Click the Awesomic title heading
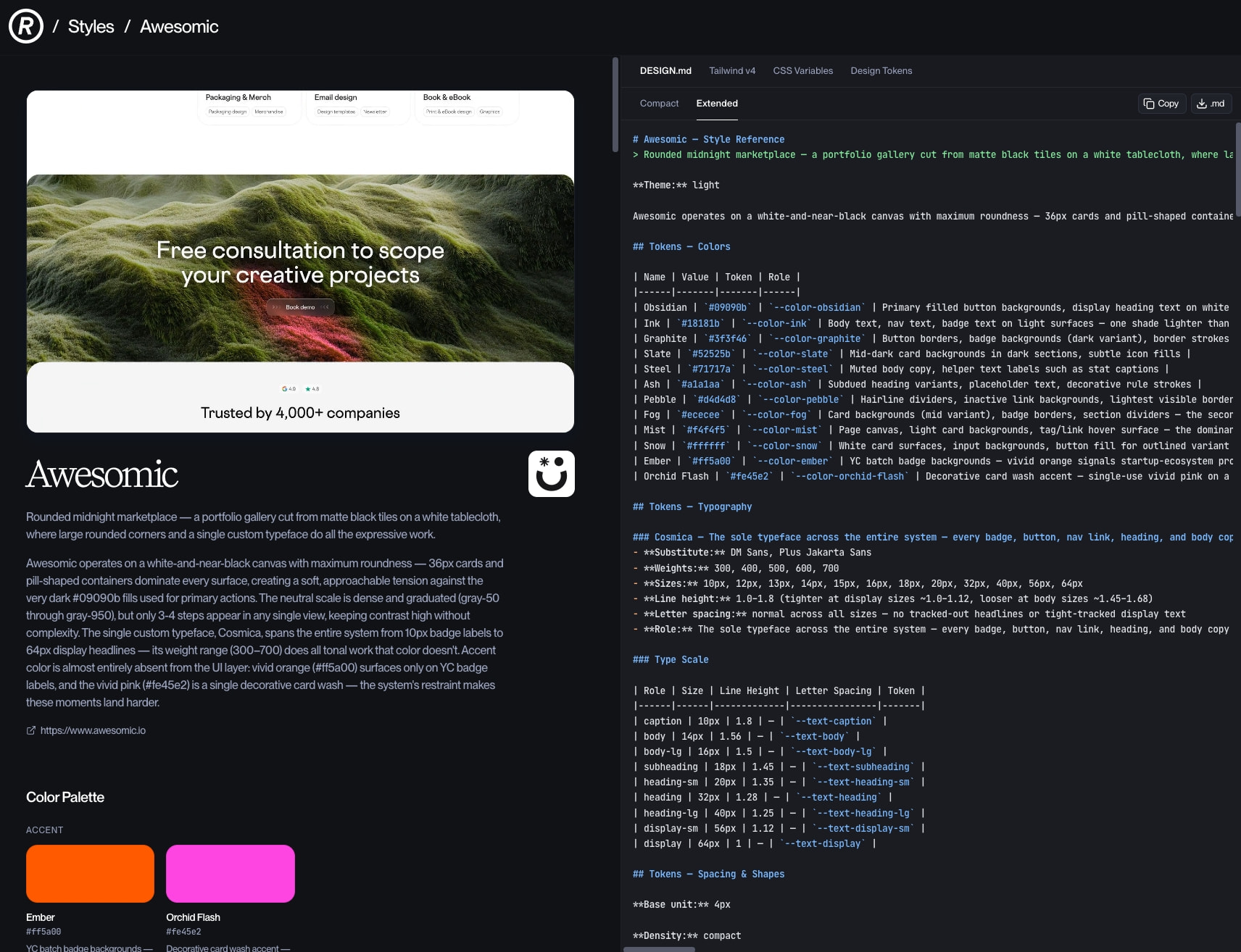Image resolution: width=1241 pixels, height=952 pixels. (x=102, y=475)
